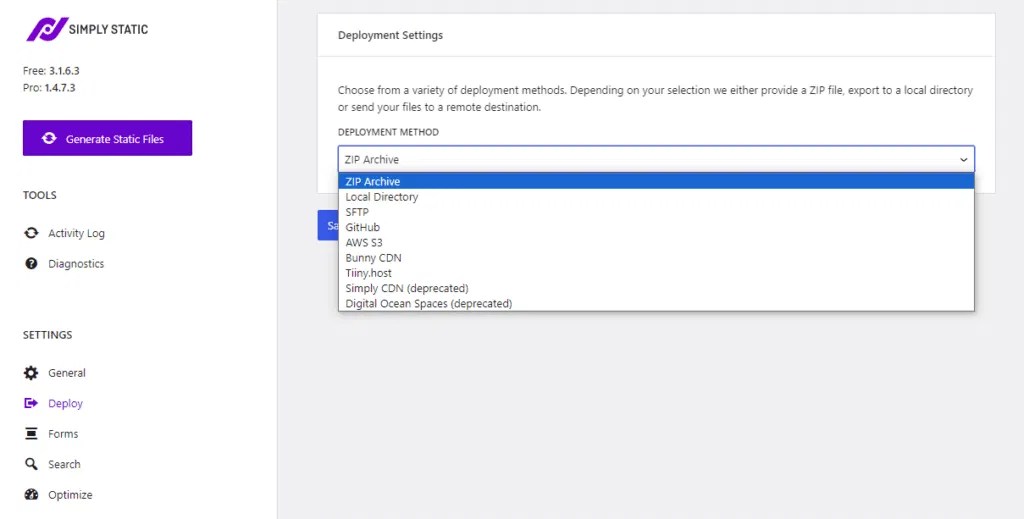Screen dimensions: 1024x519
Task: Open Activity Log page
Action: click(76, 233)
